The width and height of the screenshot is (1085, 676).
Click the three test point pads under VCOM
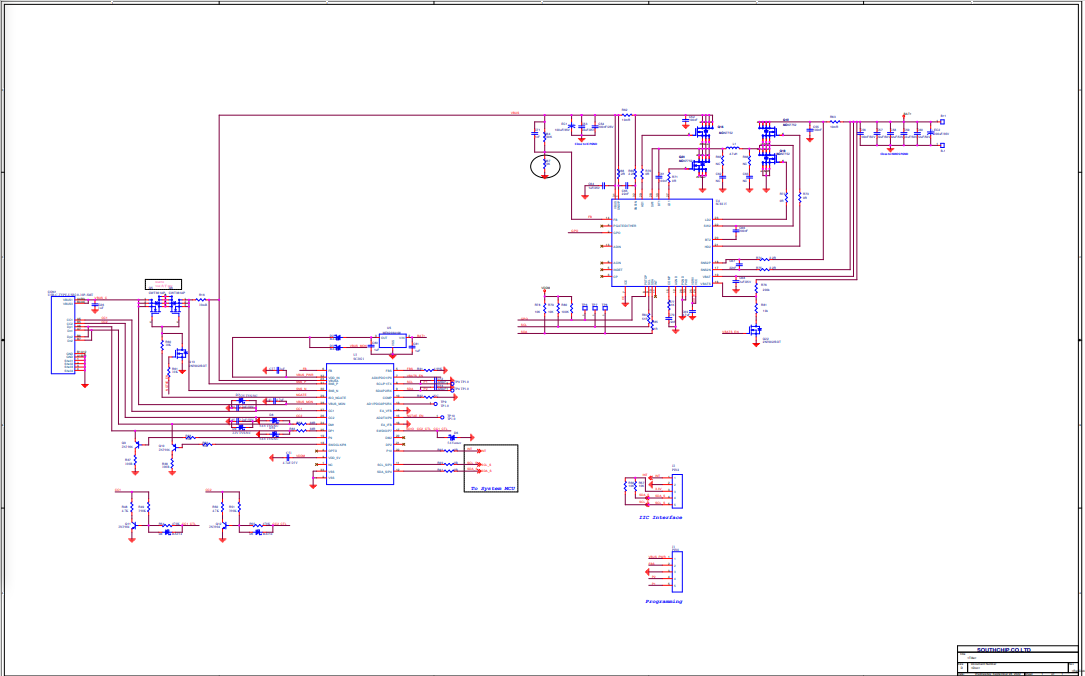[594, 307]
